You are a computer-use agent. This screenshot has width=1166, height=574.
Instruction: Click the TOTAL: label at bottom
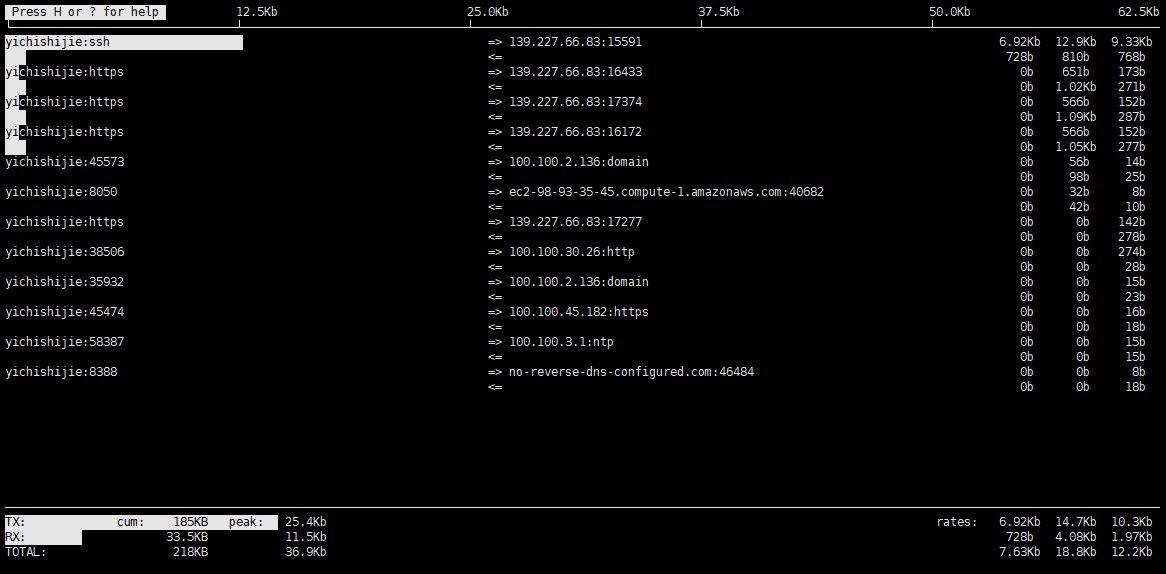coord(26,552)
